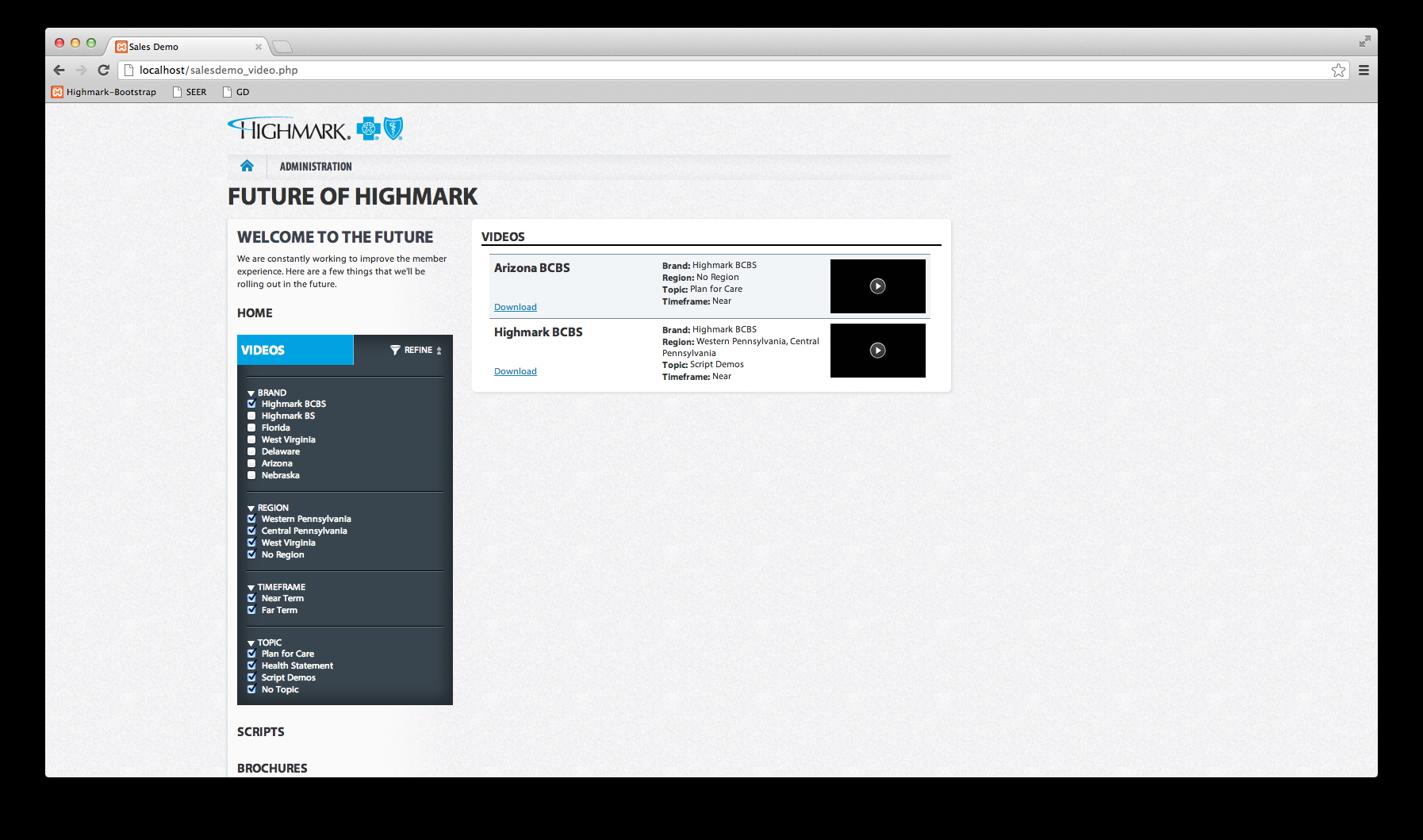Open the ADMINISTRATION menu item
This screenshot has height=840, width=1423.
click(316, 167)
